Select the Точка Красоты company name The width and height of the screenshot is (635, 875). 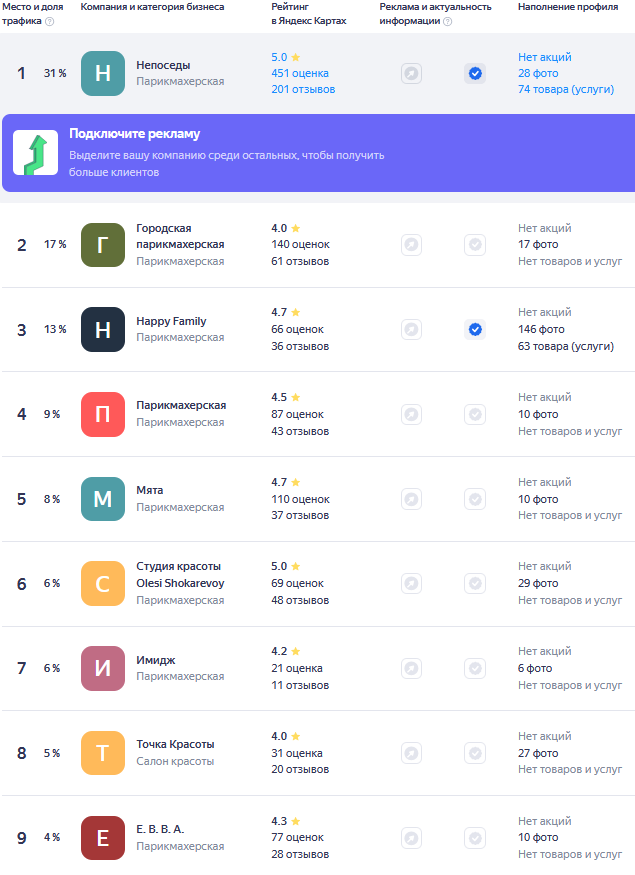[175, 744]
